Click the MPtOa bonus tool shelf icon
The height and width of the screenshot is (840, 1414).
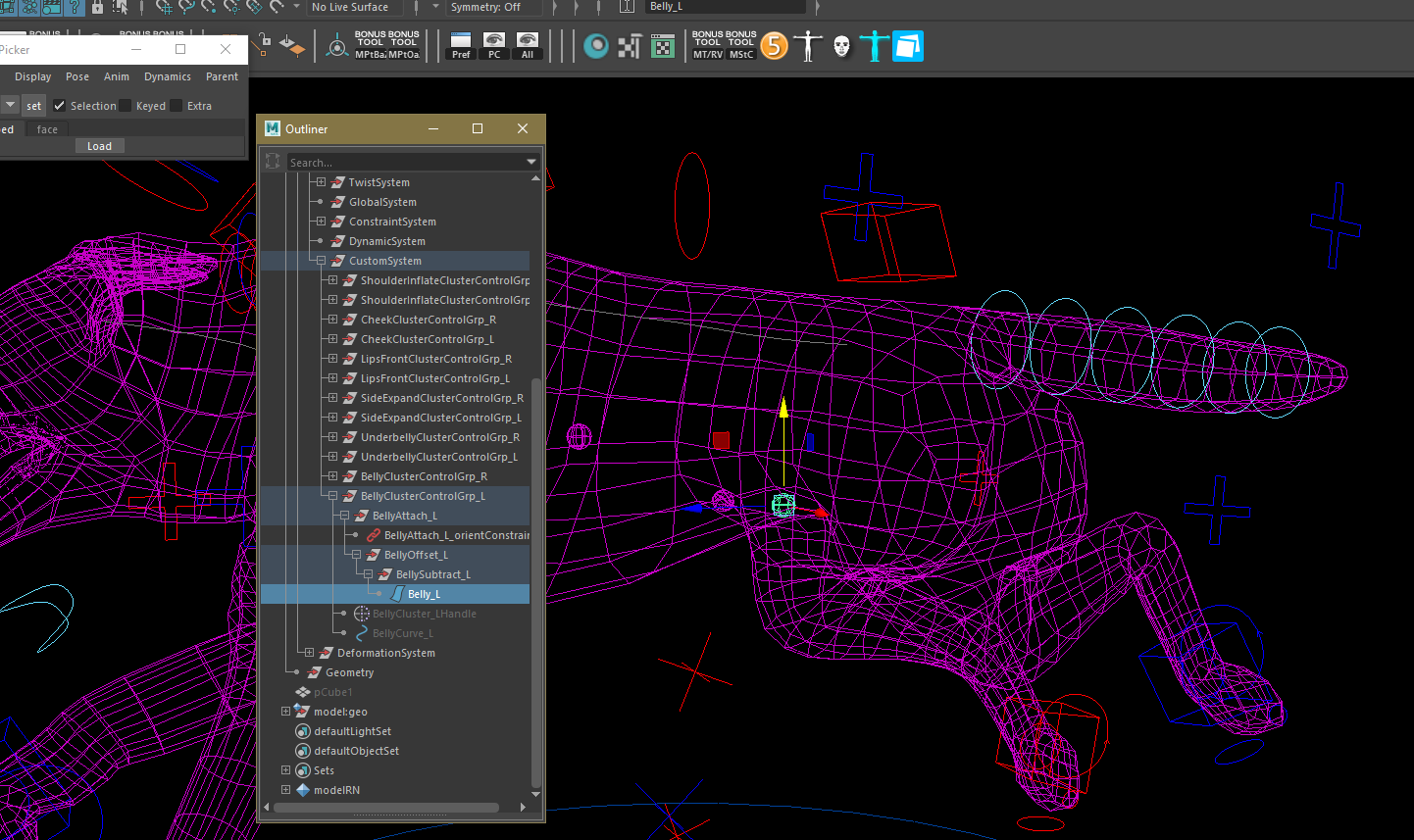click(x=404, y=45)
